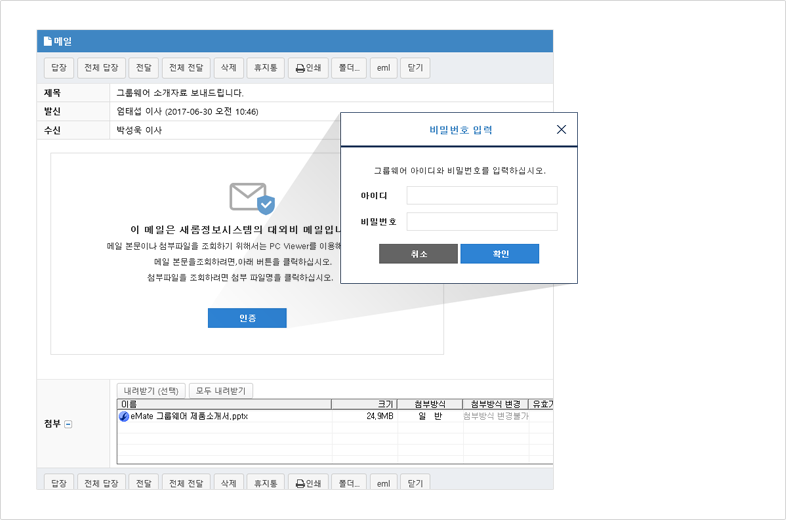
Task: Click 모두 내려받기 download all button
Action: point(222,391)
